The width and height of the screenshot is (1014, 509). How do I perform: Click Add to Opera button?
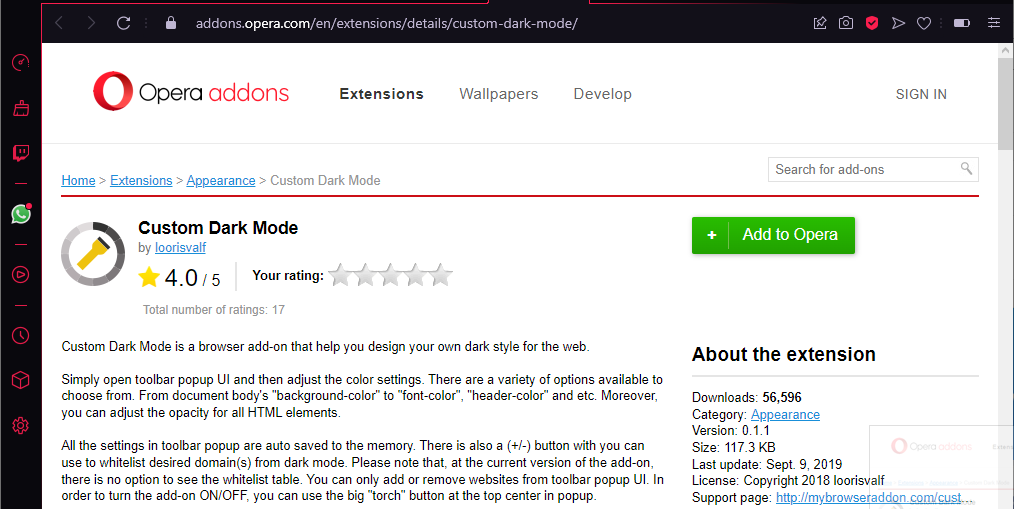tap(773, 235)
